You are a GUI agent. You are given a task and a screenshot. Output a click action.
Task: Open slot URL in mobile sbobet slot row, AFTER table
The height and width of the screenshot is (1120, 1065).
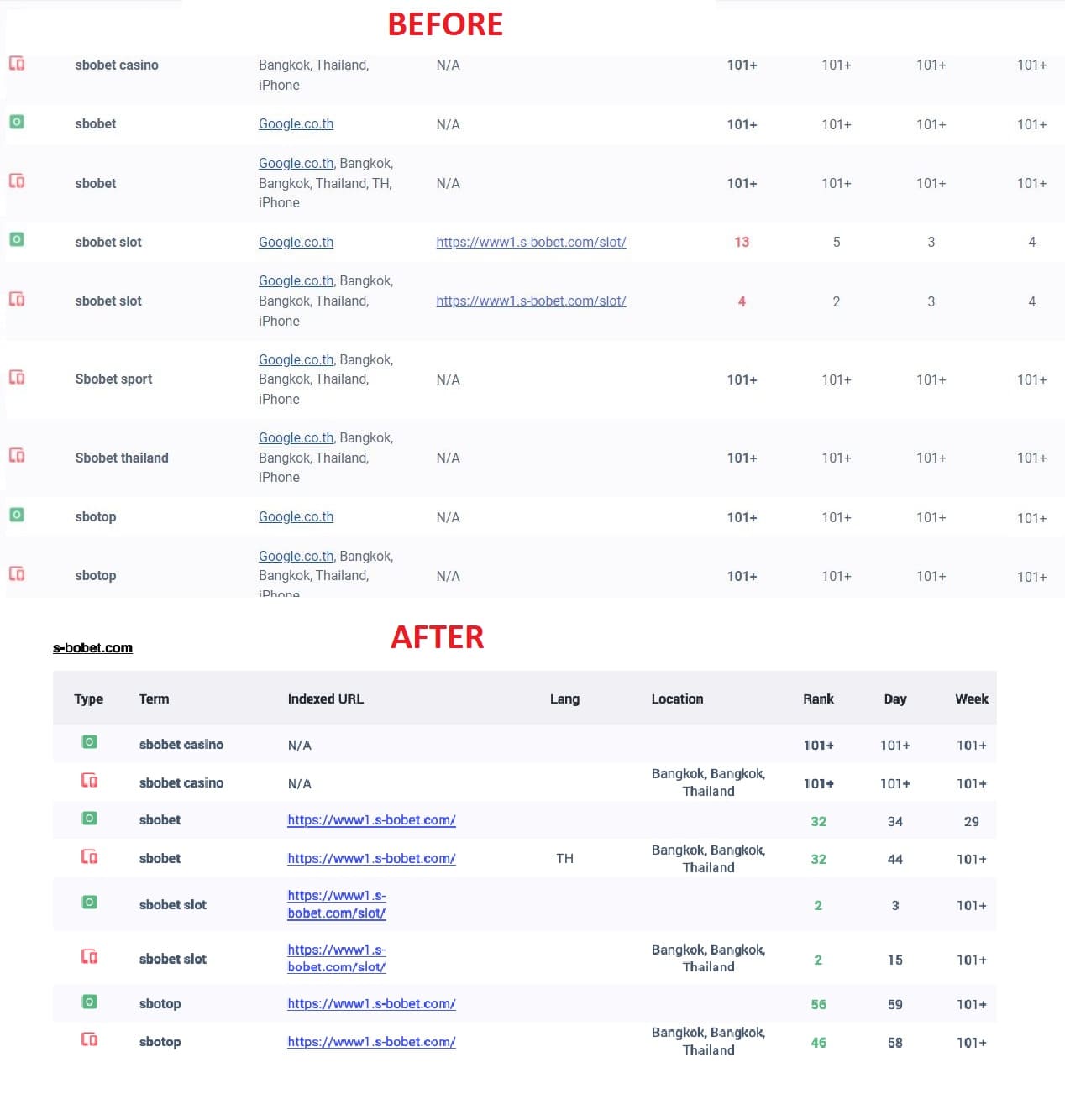click(x=337, y=959)
